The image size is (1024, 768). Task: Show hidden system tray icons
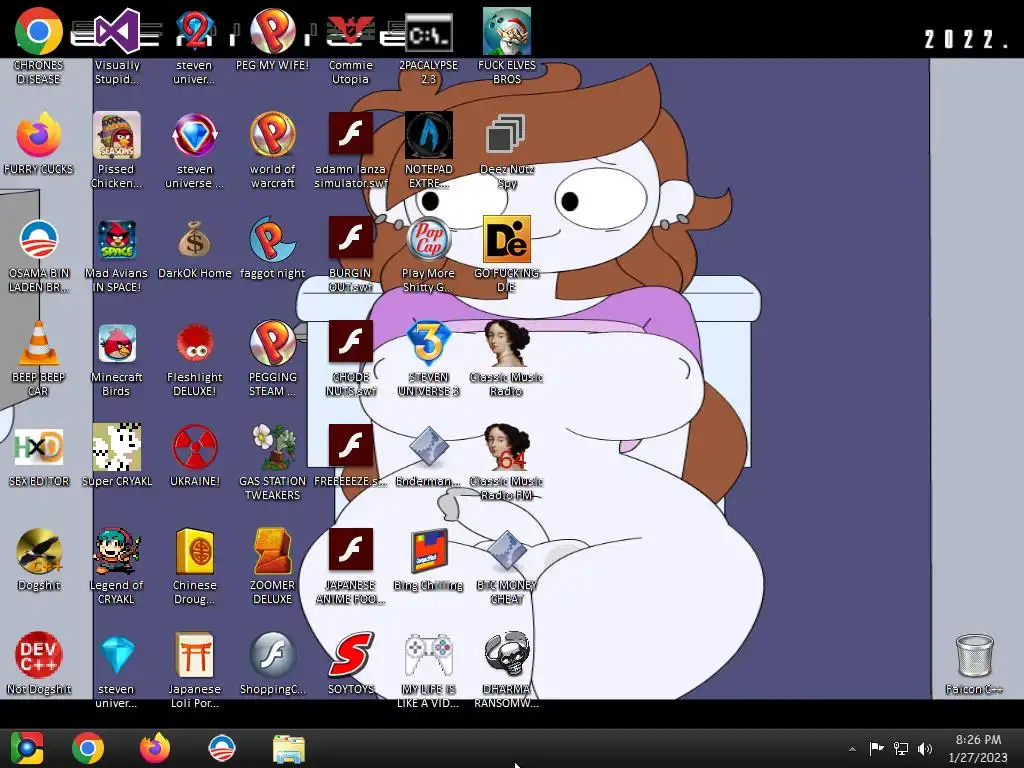pos(852,749)
